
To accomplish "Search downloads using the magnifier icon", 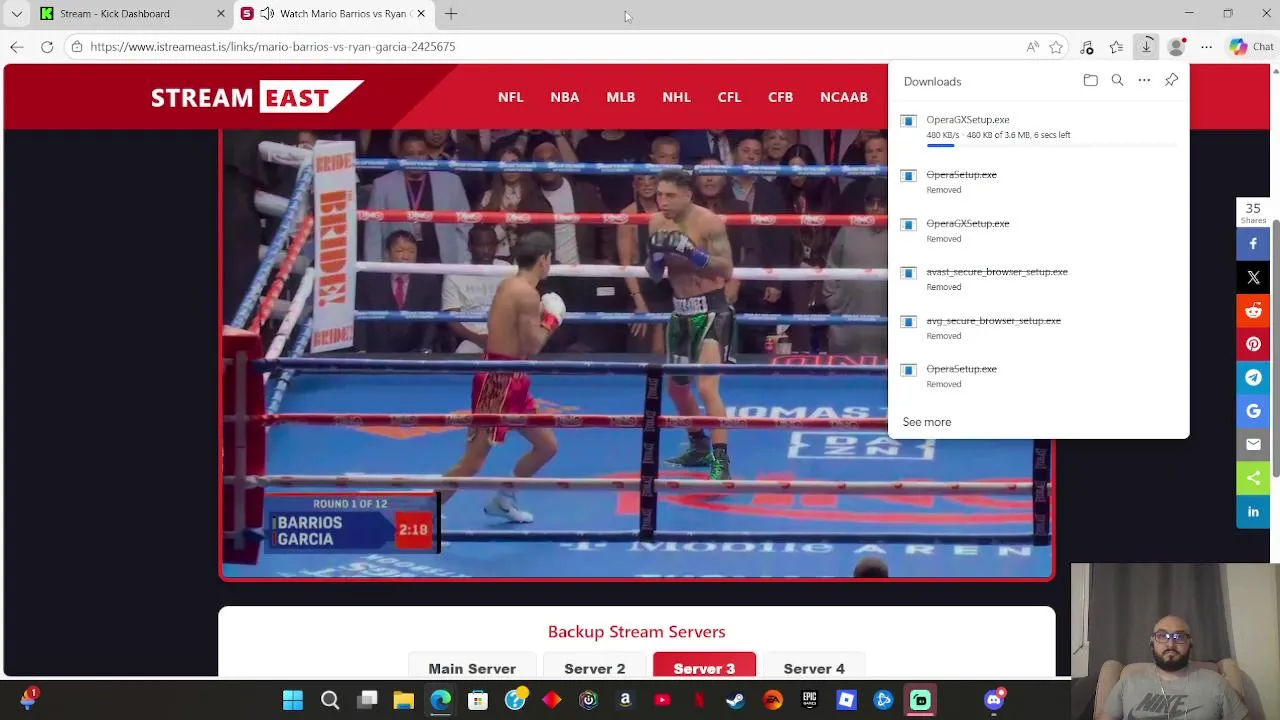I will click(1118, 81).
